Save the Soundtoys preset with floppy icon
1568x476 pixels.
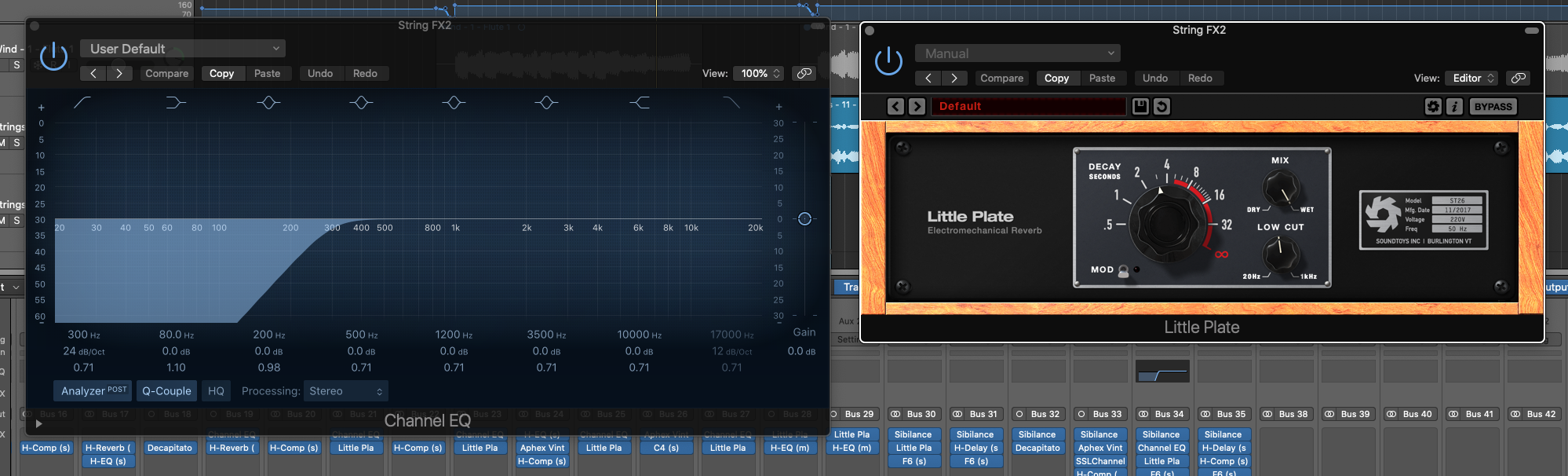(x=1140, y=106)
